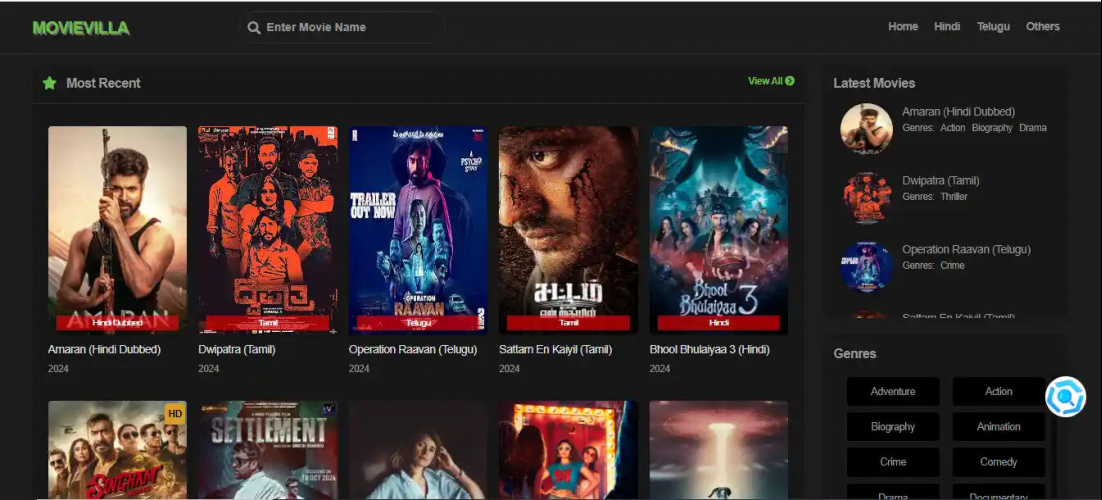Select the Others menu item
Viewport: 1102px width, 500px height.
tap(1042, 27)
